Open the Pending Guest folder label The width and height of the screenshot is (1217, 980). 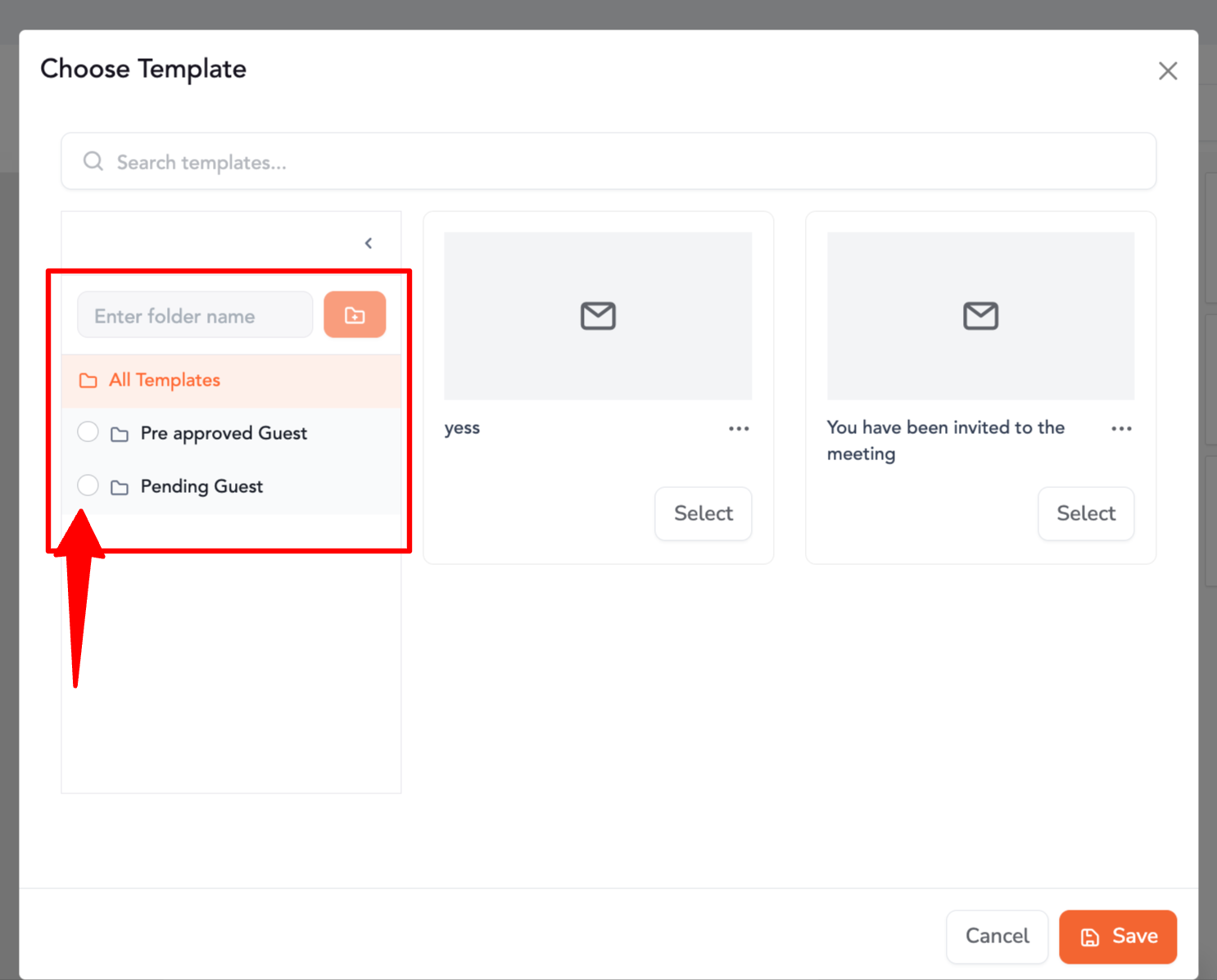(201, 486)
